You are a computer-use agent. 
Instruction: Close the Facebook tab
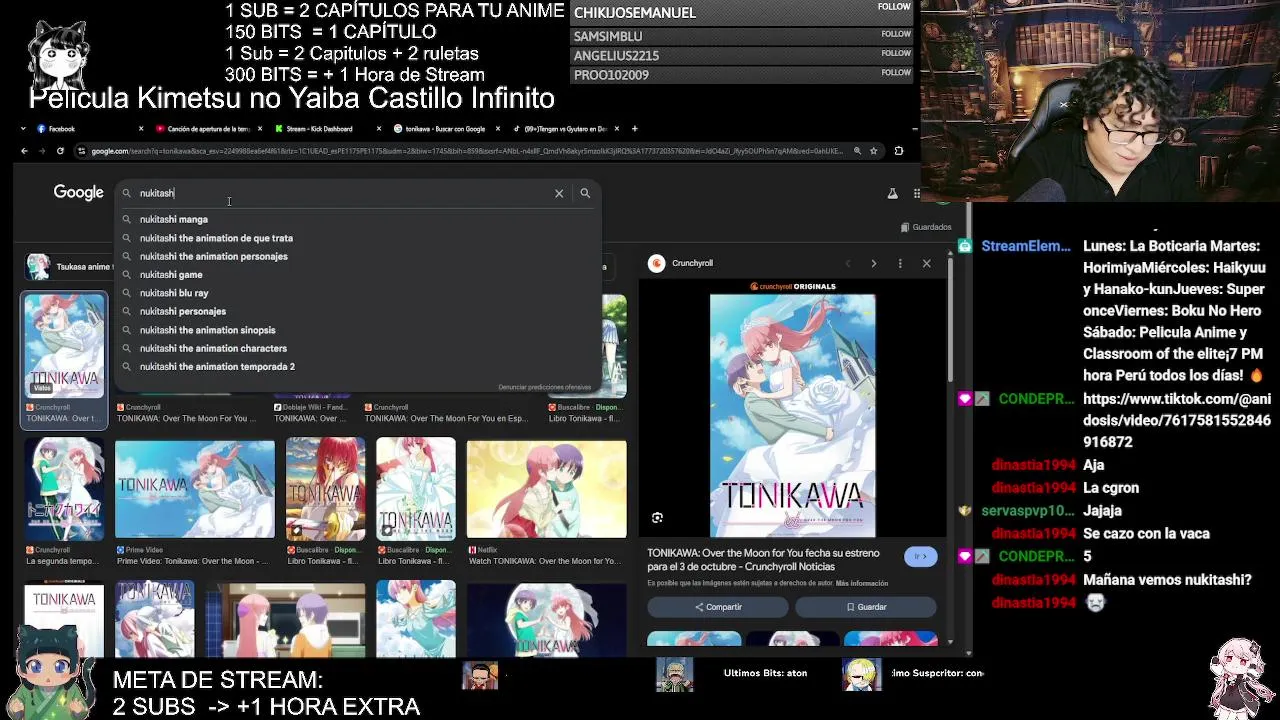[141, 128]
